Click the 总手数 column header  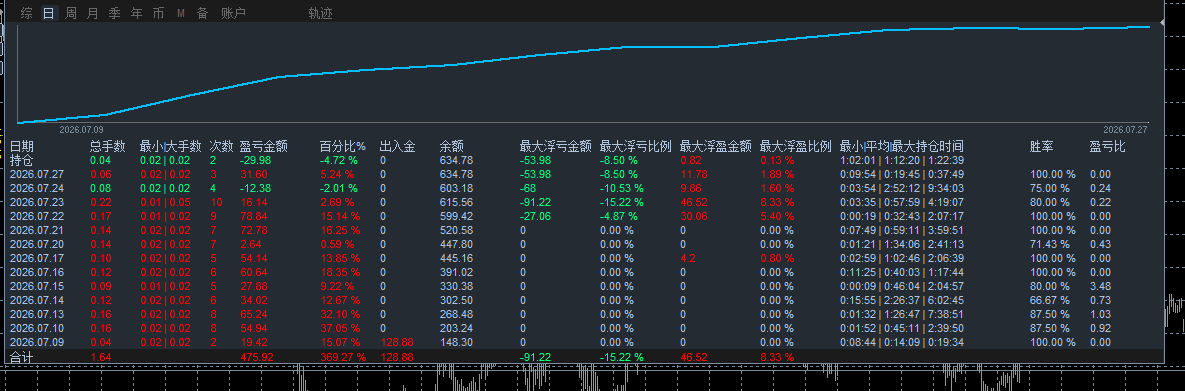107,146
